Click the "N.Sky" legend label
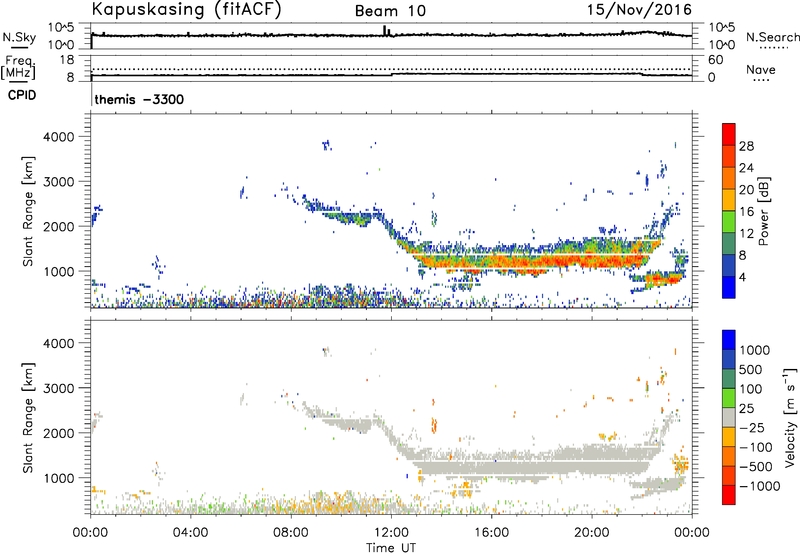The height and width of the screenshot is (554, 800). pyautogui.click(x=19, y=37)
